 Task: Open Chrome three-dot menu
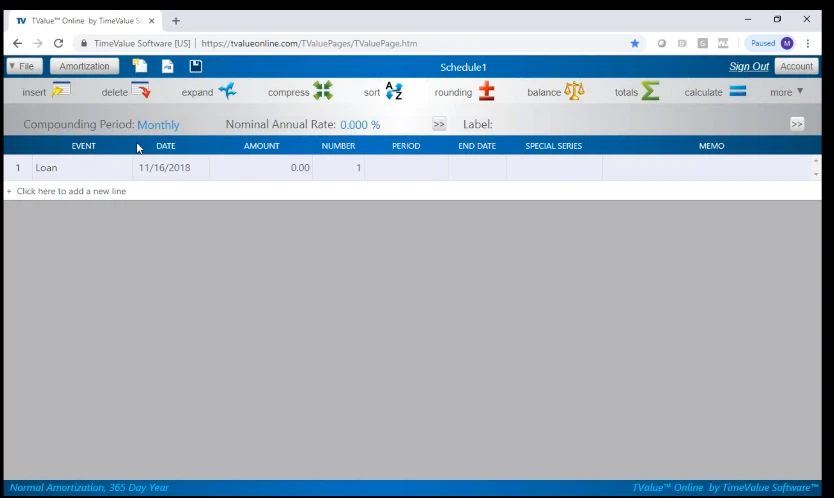pyautogui.click(x=808, y=43)
